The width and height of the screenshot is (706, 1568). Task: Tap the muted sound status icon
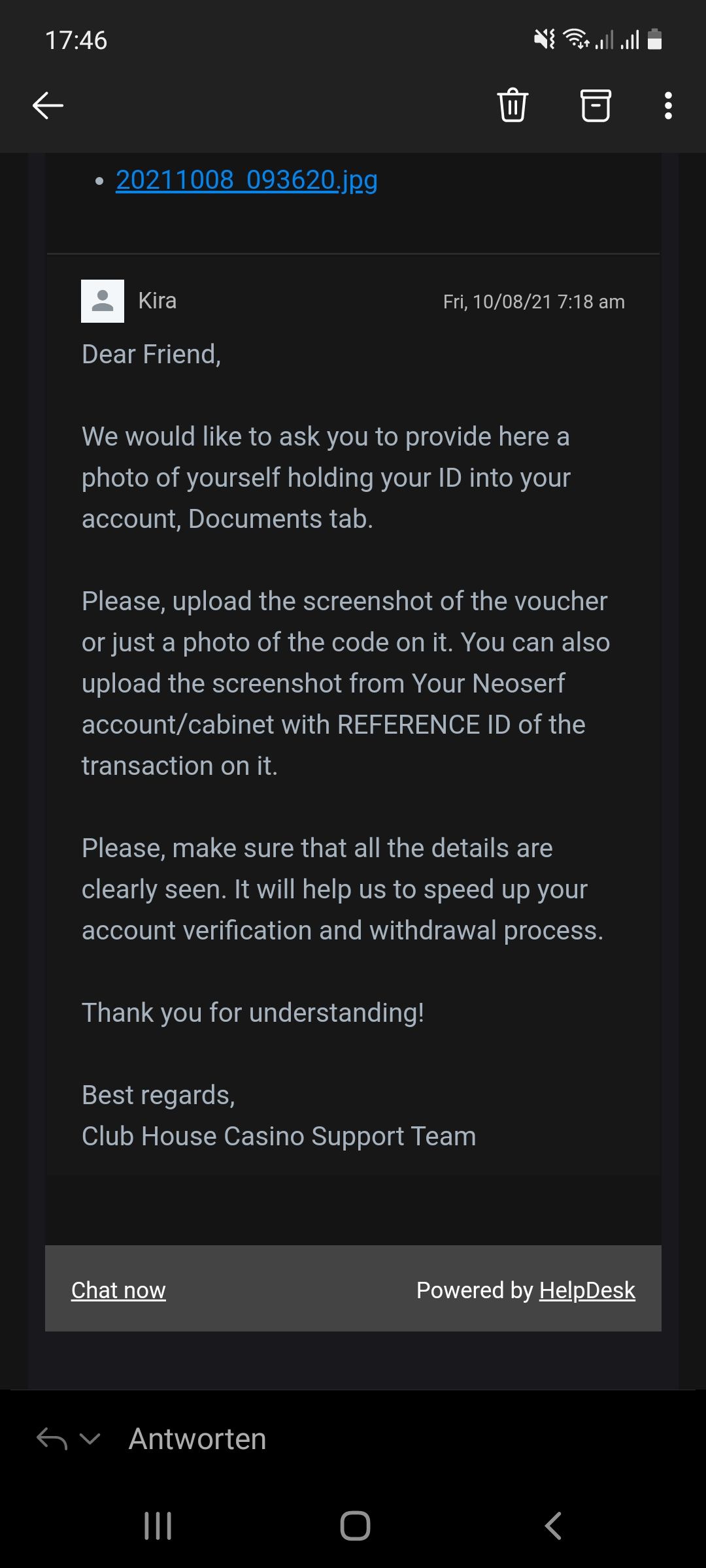point(544,40)
